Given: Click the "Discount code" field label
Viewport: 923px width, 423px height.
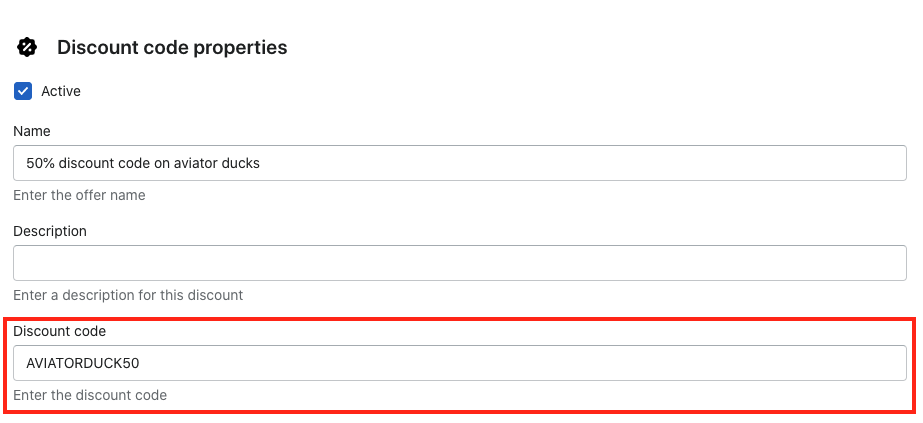Looking at the screenshot, I should [x=59, y=330].
